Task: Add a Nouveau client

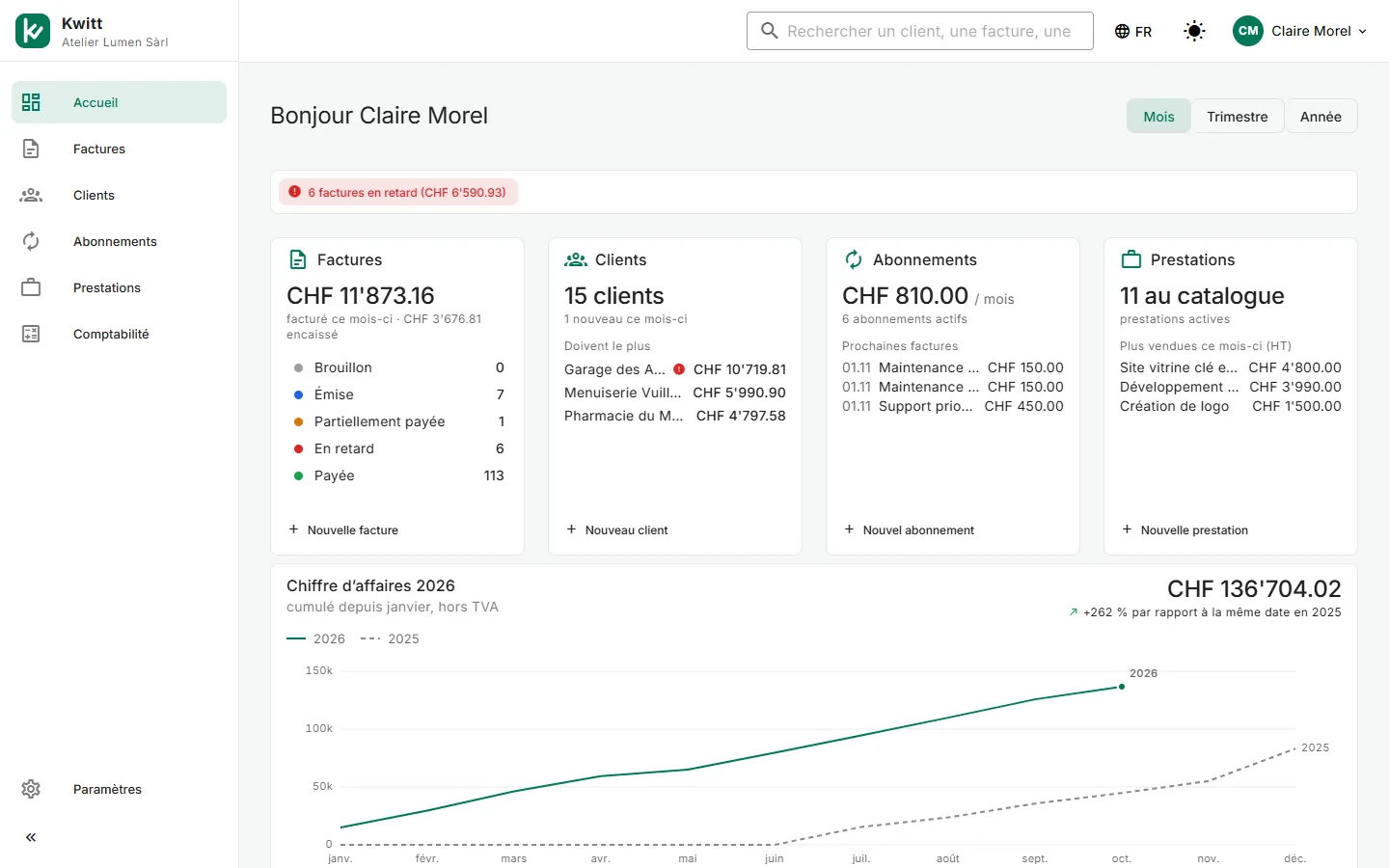Action: [x=617, y=529]
